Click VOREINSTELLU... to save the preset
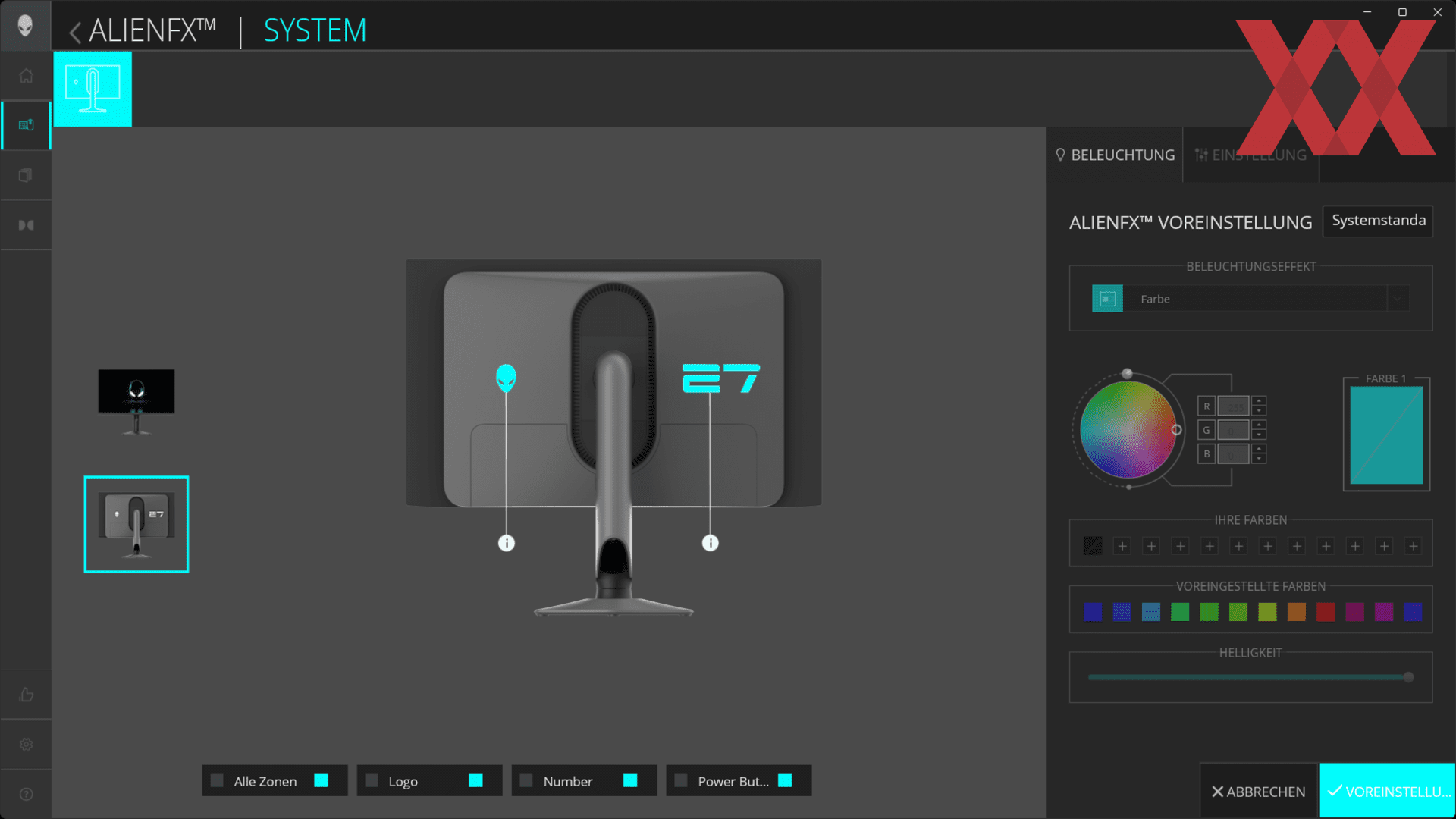The height and width of the screenshot is (819, 1456). pos(1388,791)
